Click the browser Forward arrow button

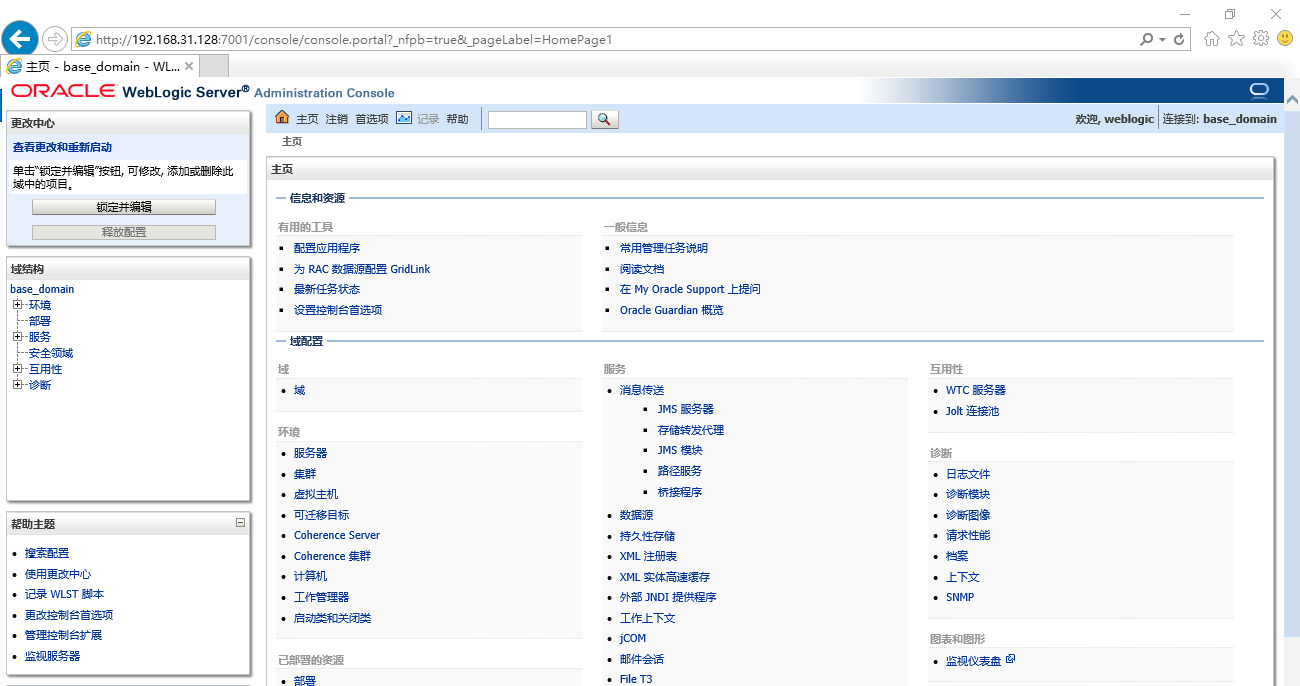tap(55, 39)
